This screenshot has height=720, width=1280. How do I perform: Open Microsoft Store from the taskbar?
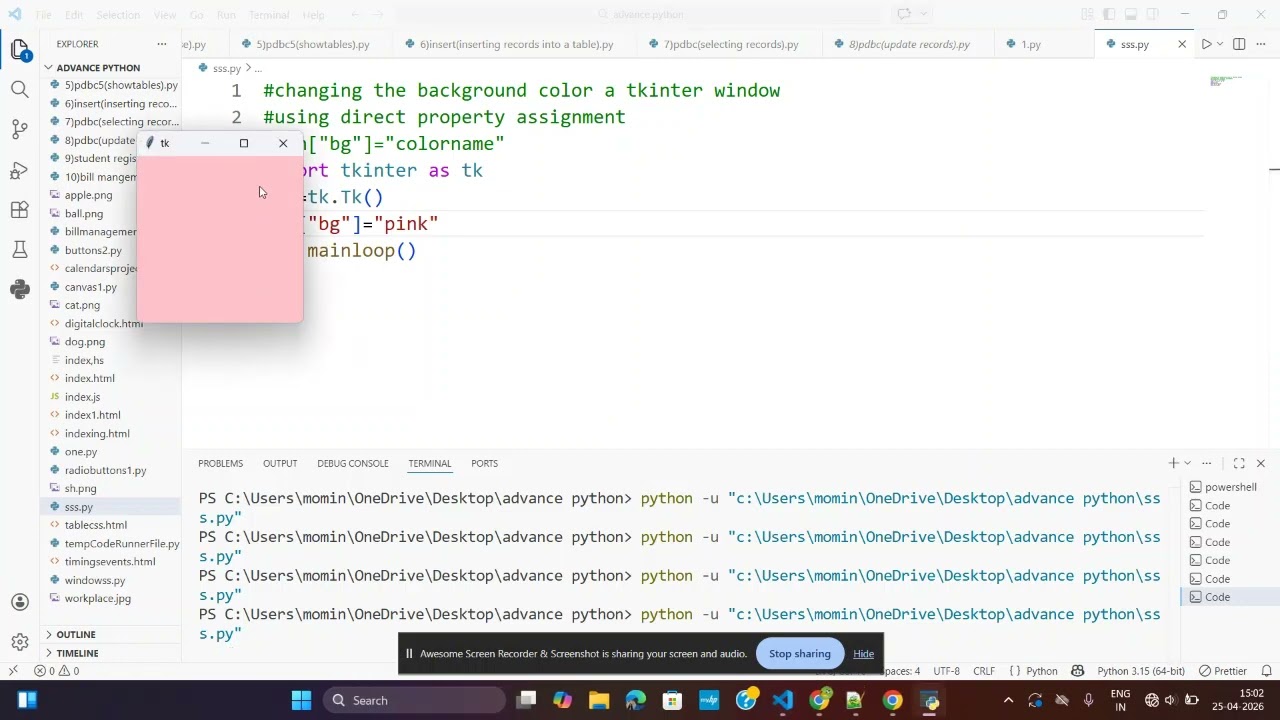click(673, 700)
